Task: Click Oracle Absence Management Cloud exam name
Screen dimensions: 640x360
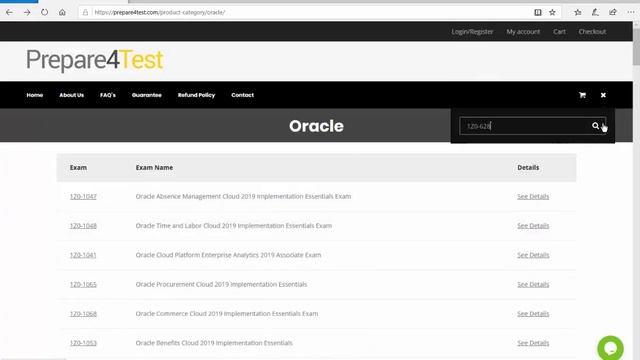Action: [x=243, y=196]
